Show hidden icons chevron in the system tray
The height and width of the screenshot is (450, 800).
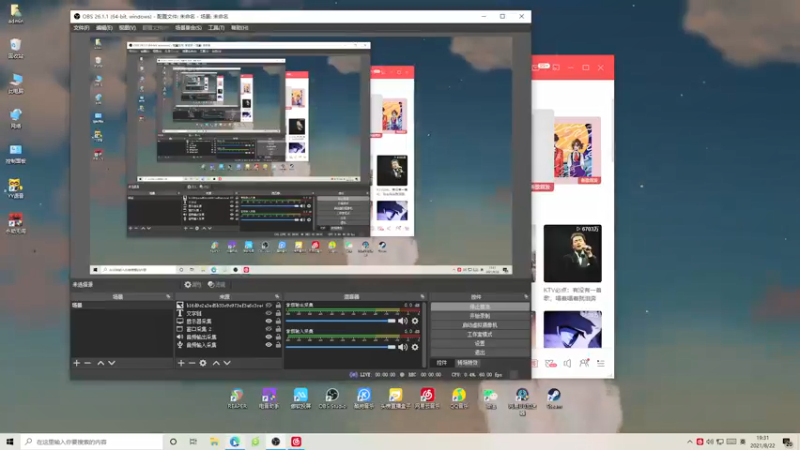click(x=690, y=442)
